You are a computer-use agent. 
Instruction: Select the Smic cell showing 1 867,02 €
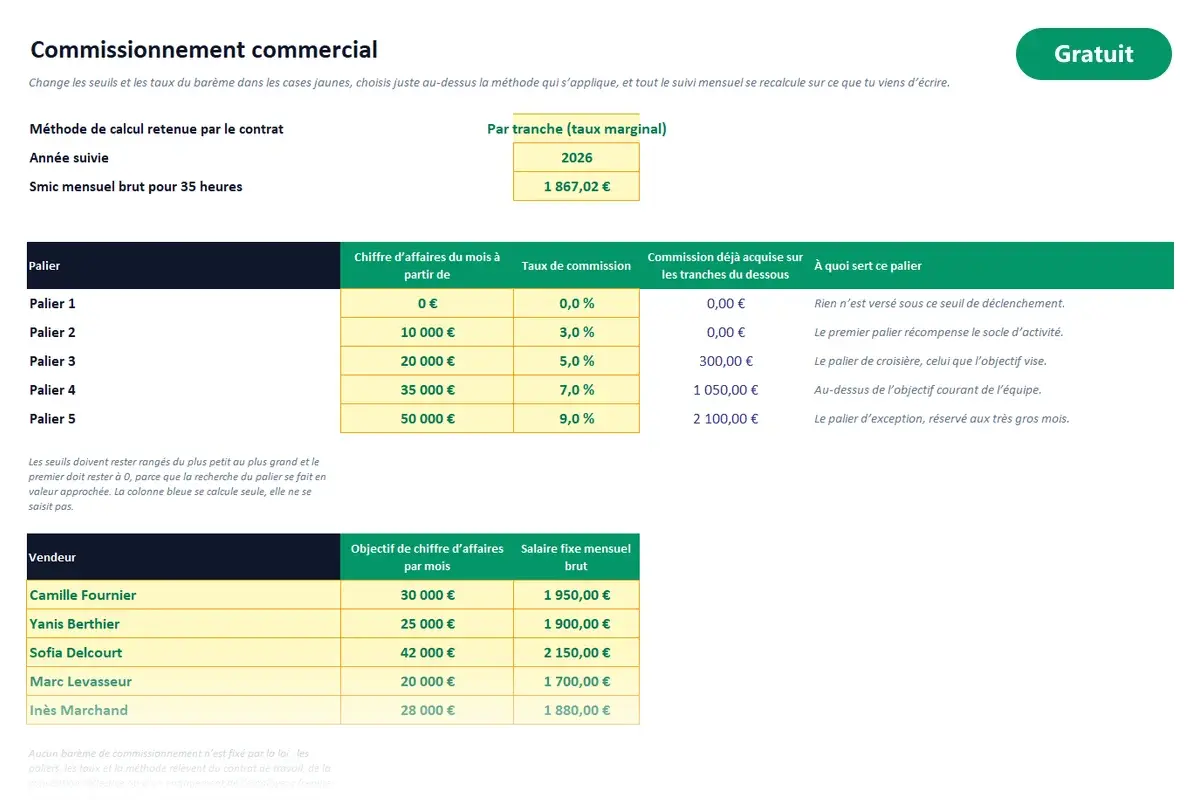576,186
